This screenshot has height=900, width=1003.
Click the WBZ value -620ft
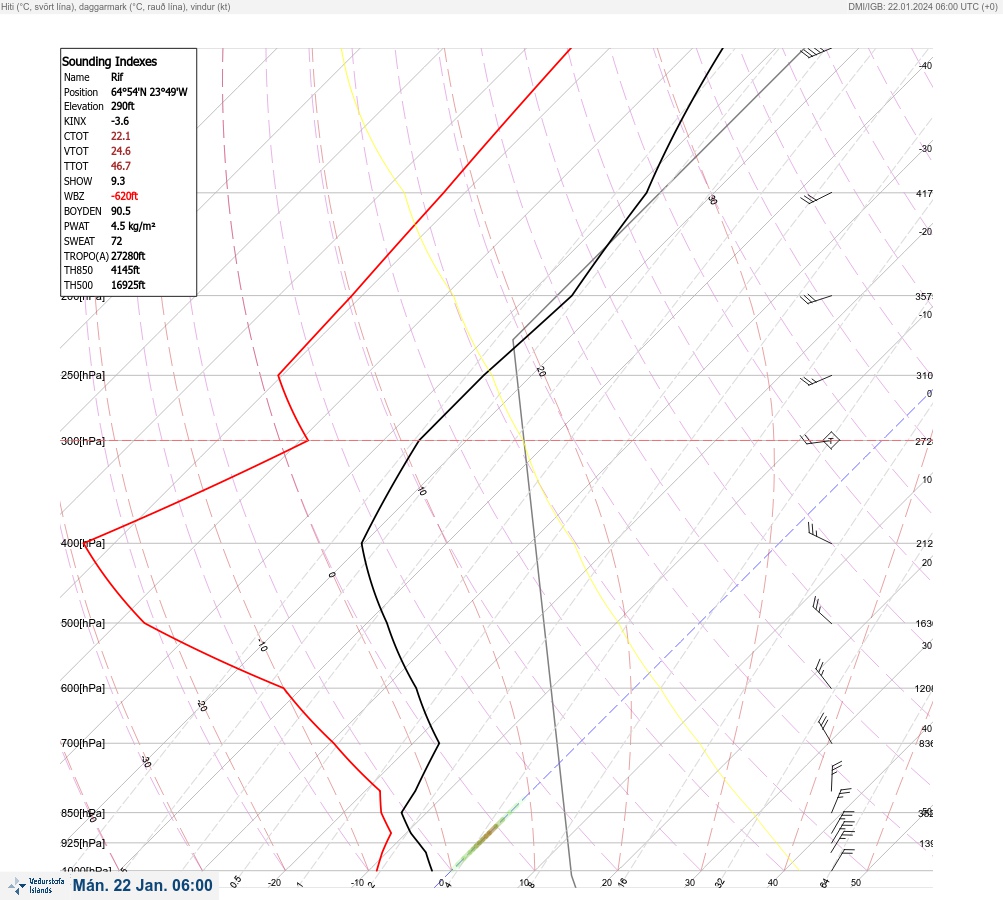[124, 196]
